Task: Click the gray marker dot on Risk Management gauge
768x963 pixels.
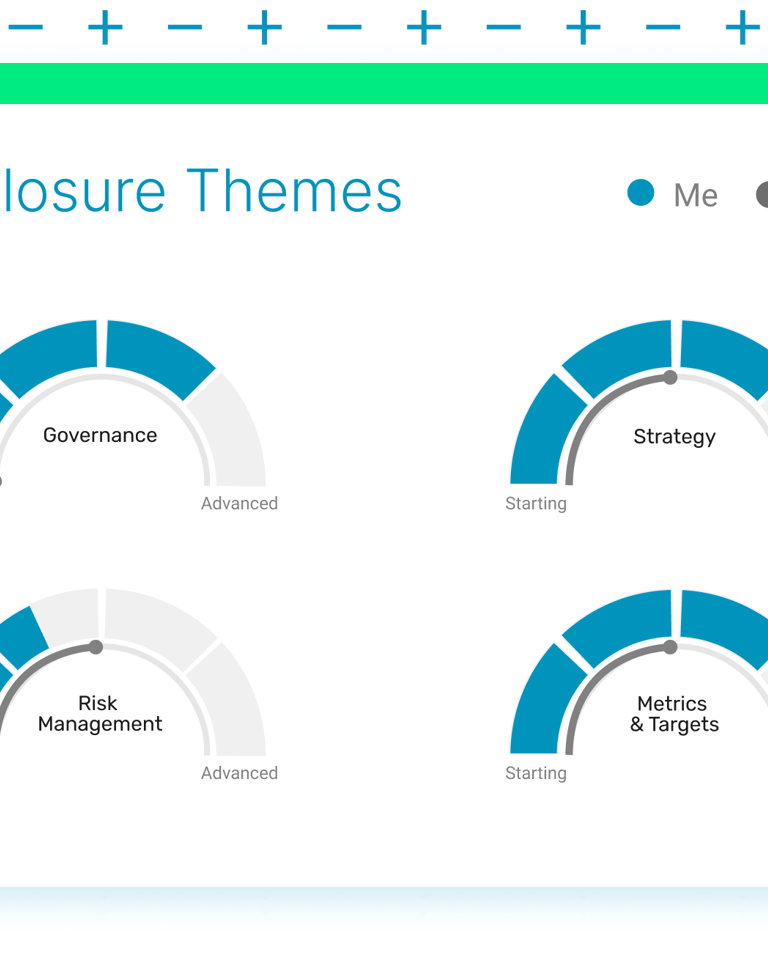Action: coord(96,647)
